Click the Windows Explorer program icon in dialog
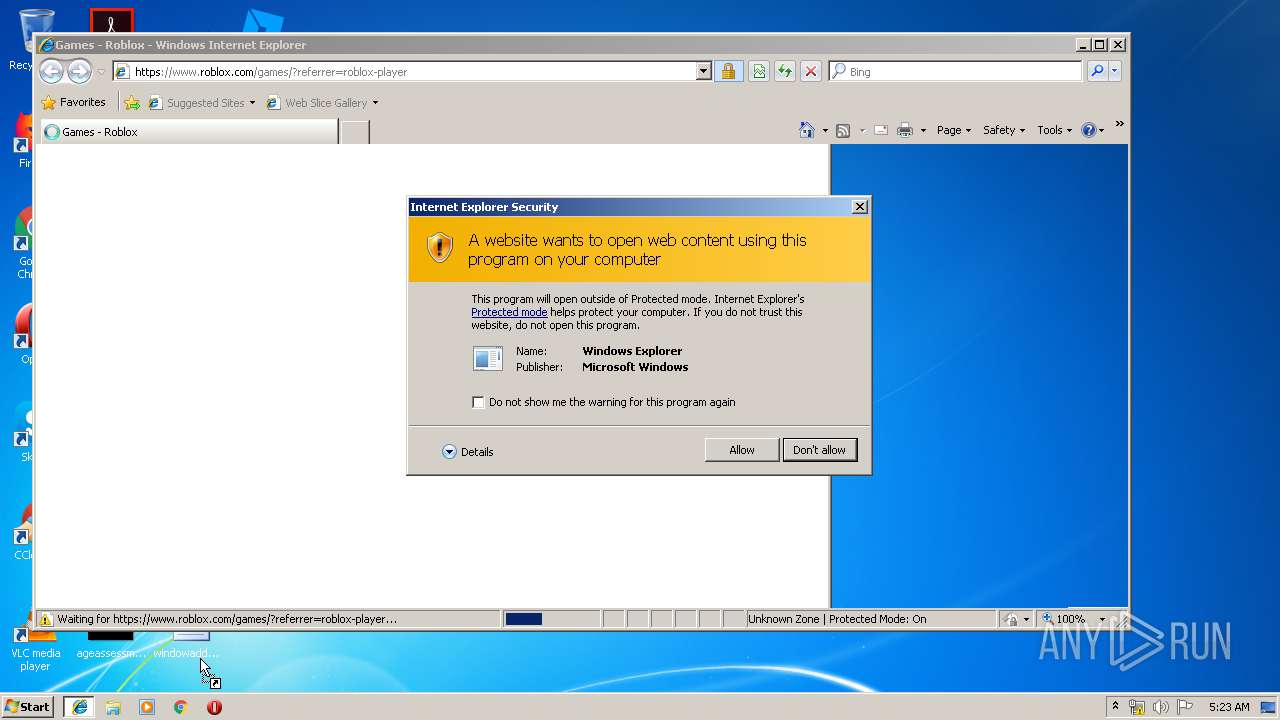Viewport: 1280px width, 720px height. tap(488, 359)
